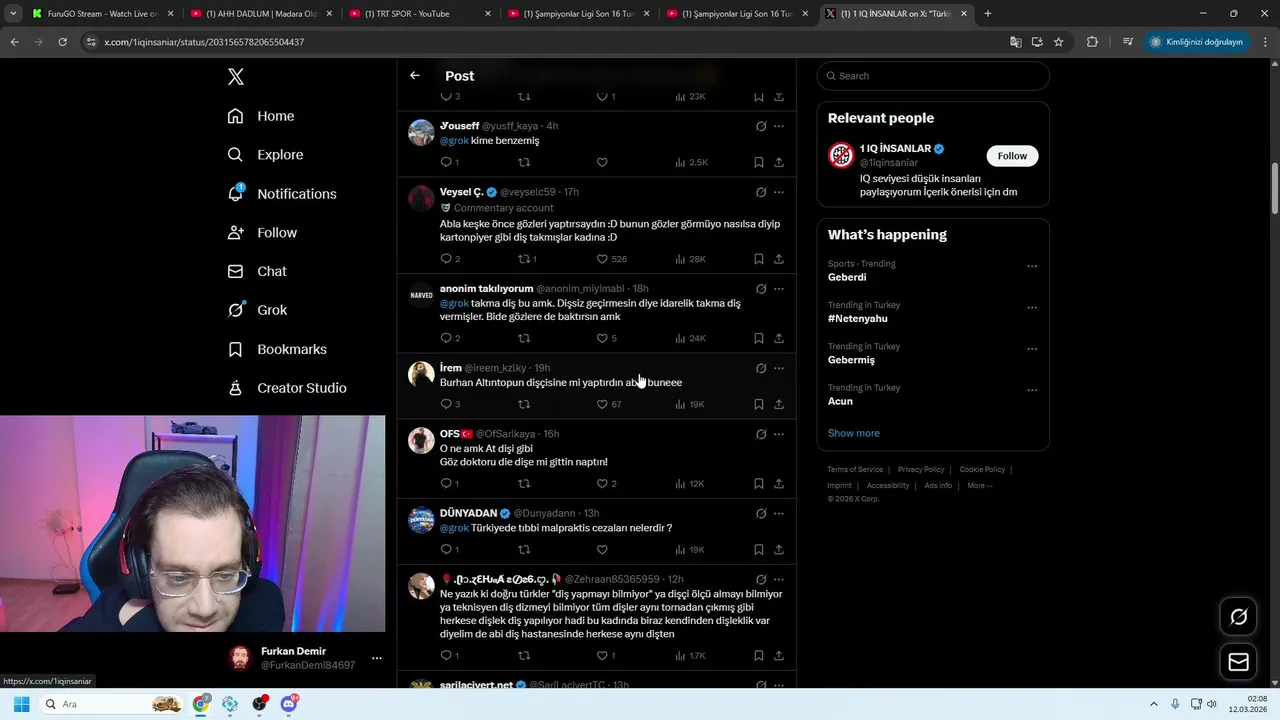View analytics of İrem's reply

(690, 404)
